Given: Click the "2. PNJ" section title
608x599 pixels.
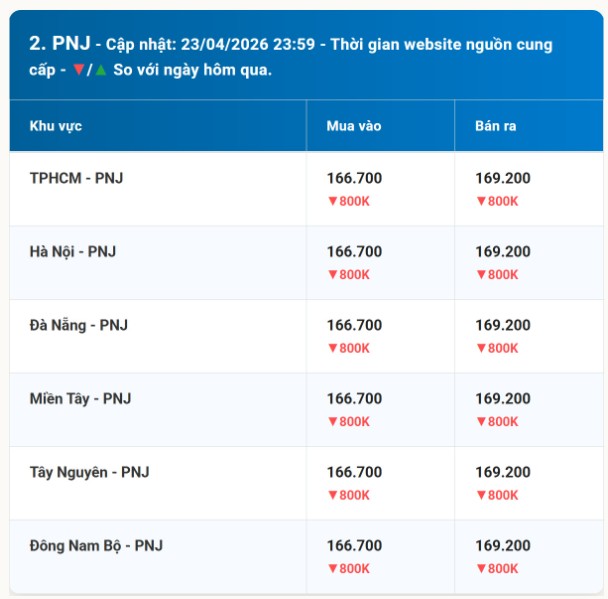Looking at the screenshot, I should tap(59, 43).
